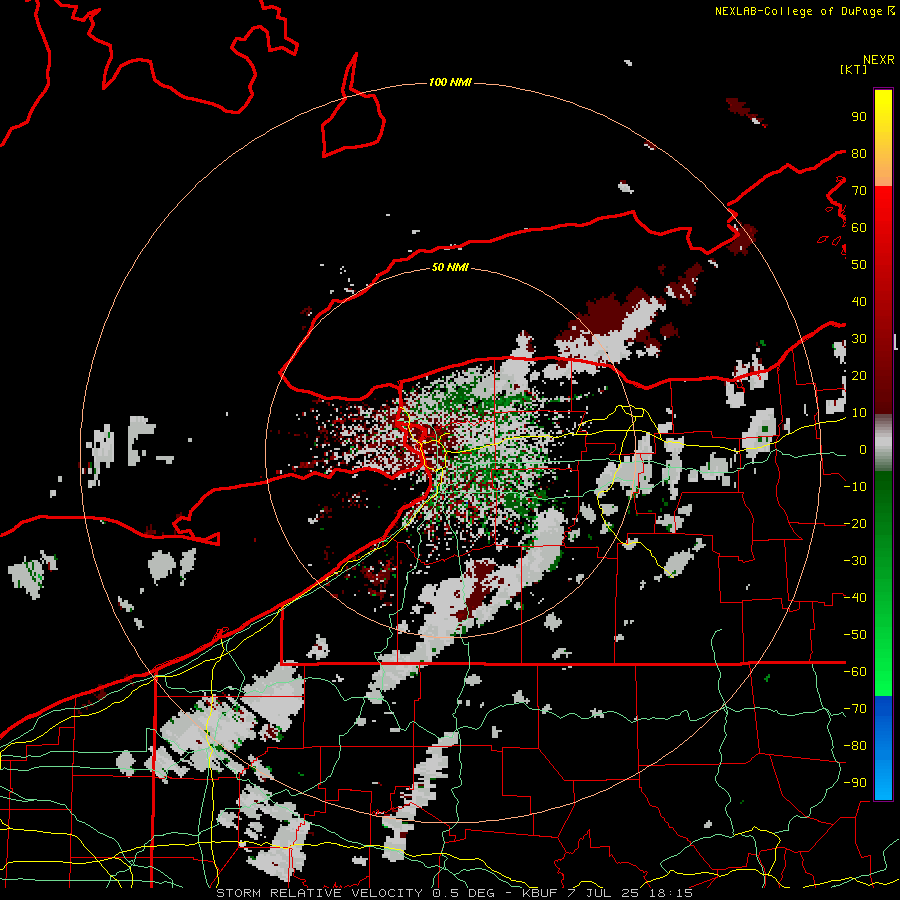The image size is (900, 900).
Task: Click the 70 value on the velocity scale
Action: pyautogui.click(x=859, y=191)
